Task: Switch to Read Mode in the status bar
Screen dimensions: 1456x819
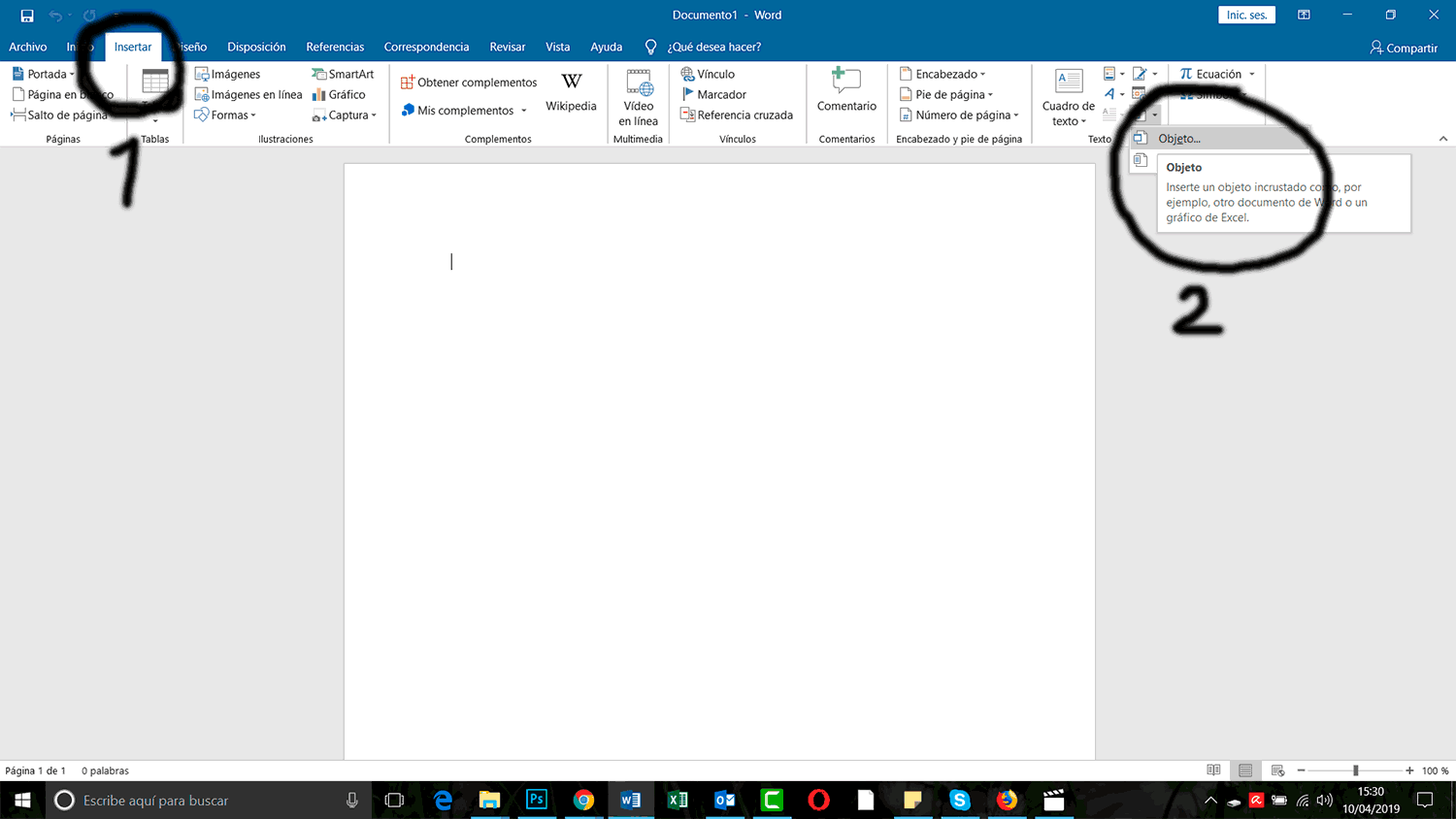Action: [1213, 770]
